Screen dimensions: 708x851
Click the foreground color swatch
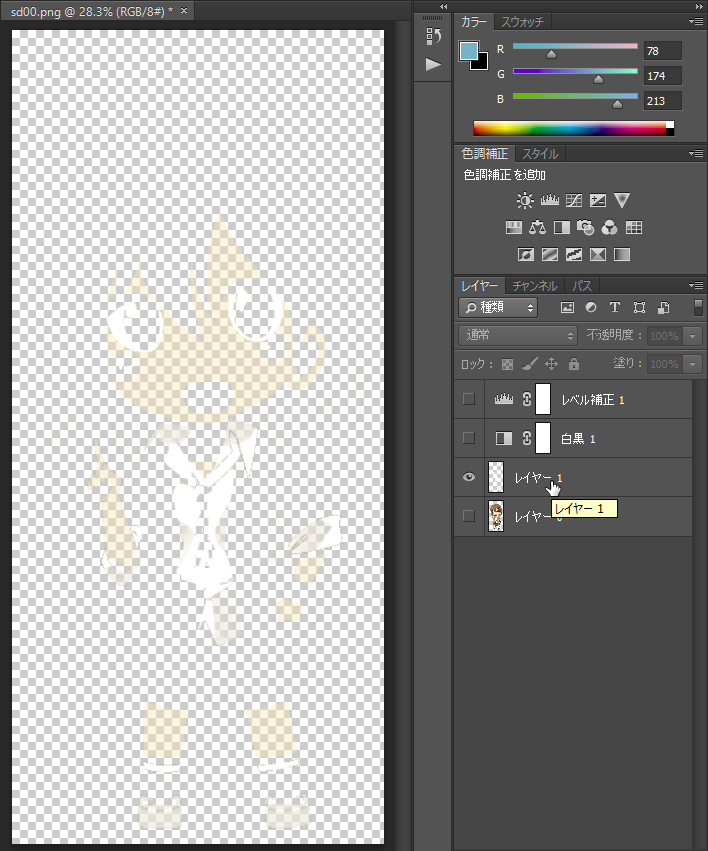468,51
